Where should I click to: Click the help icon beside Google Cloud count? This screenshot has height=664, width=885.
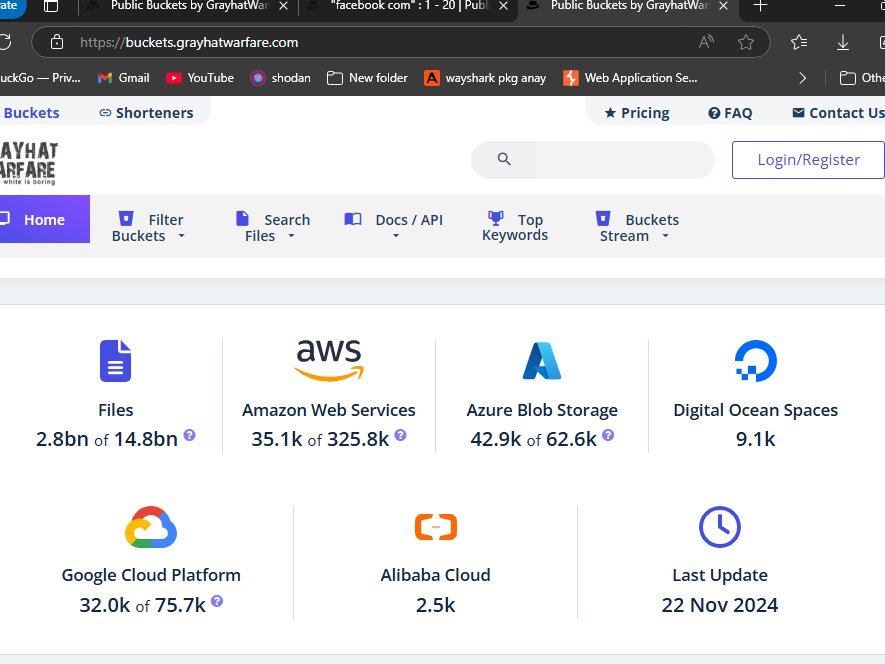click(217, 601)
